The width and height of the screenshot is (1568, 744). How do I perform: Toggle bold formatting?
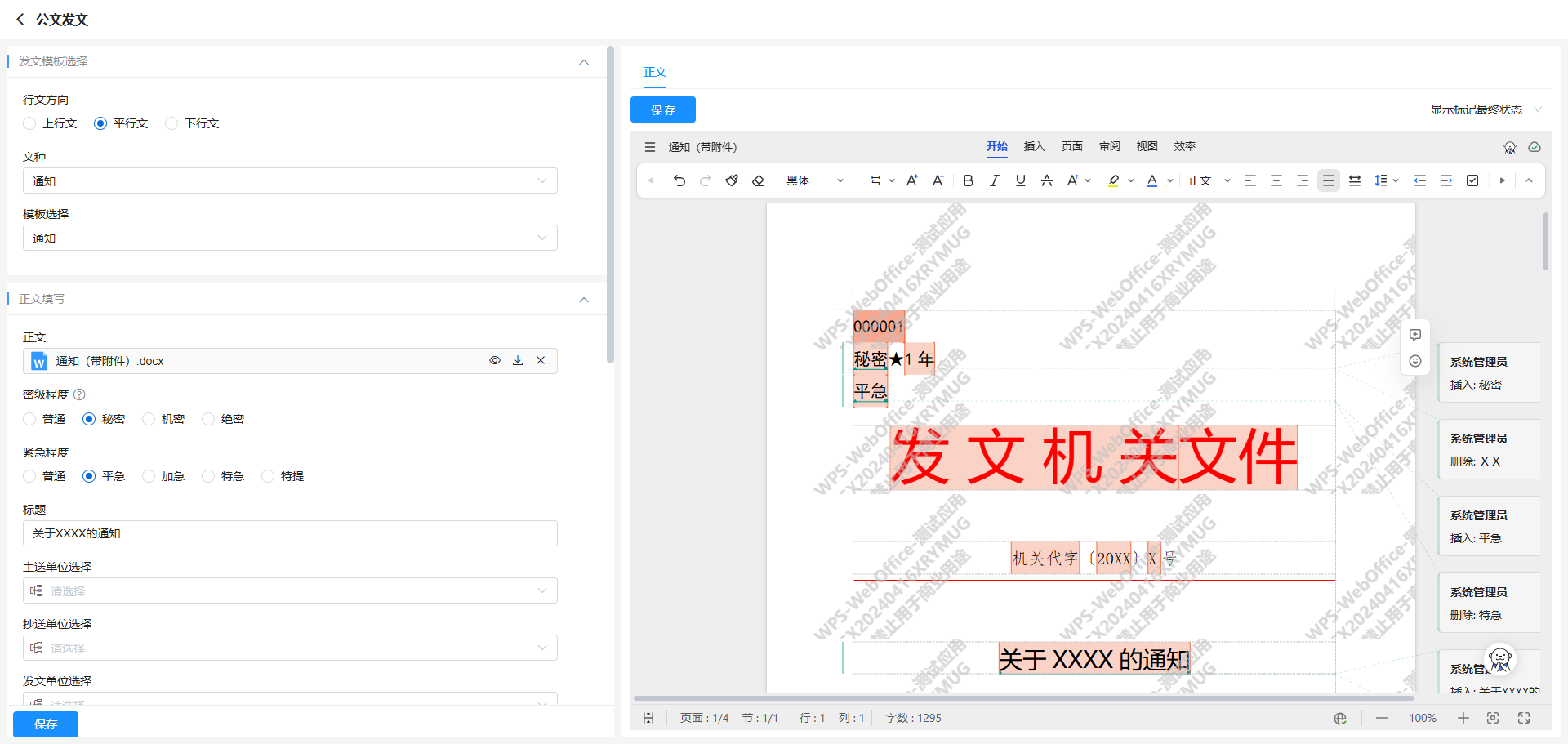(968, 180)
